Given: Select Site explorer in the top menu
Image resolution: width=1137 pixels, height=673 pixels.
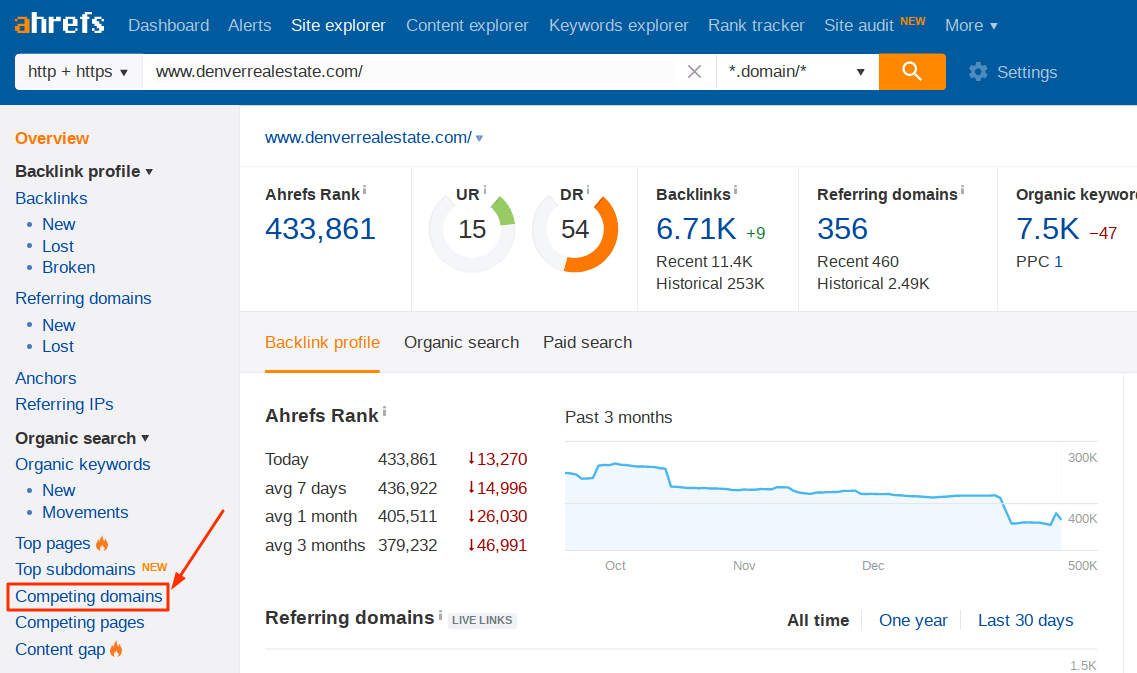Looking at the screenshot, I should [338, 25].
